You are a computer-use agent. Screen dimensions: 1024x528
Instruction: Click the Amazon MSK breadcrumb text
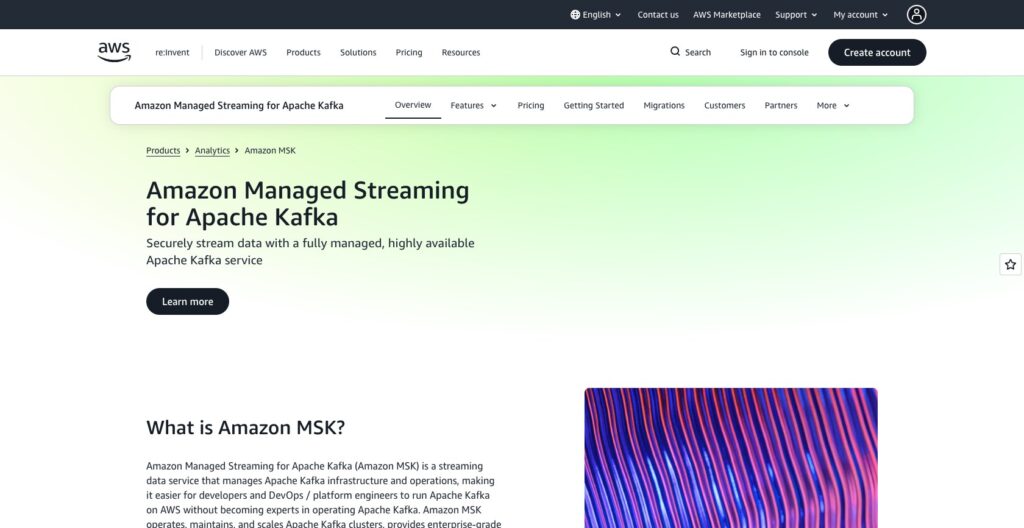click(x=270, y=150)
